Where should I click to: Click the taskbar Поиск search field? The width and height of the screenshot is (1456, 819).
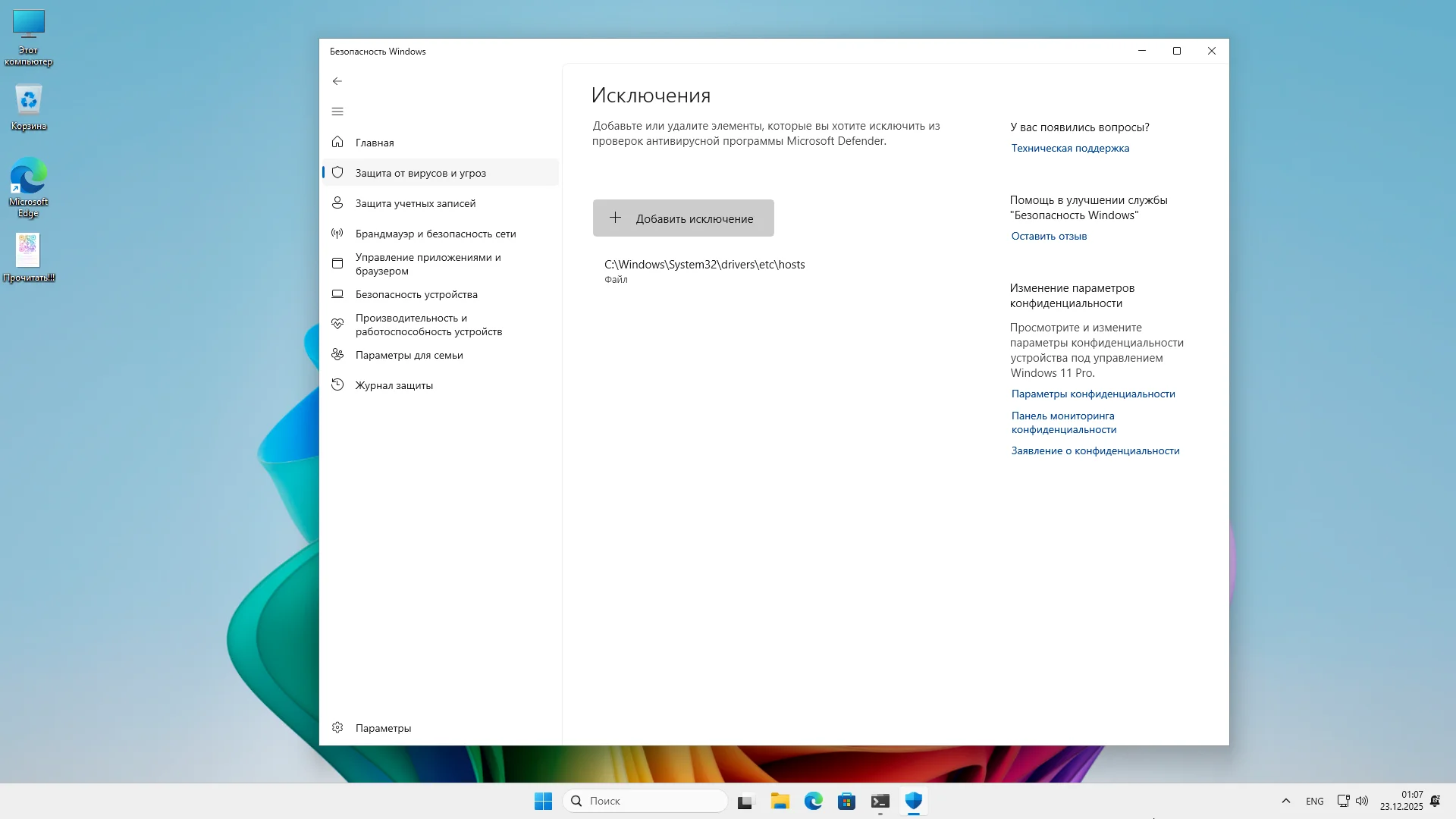pos(645,801)
